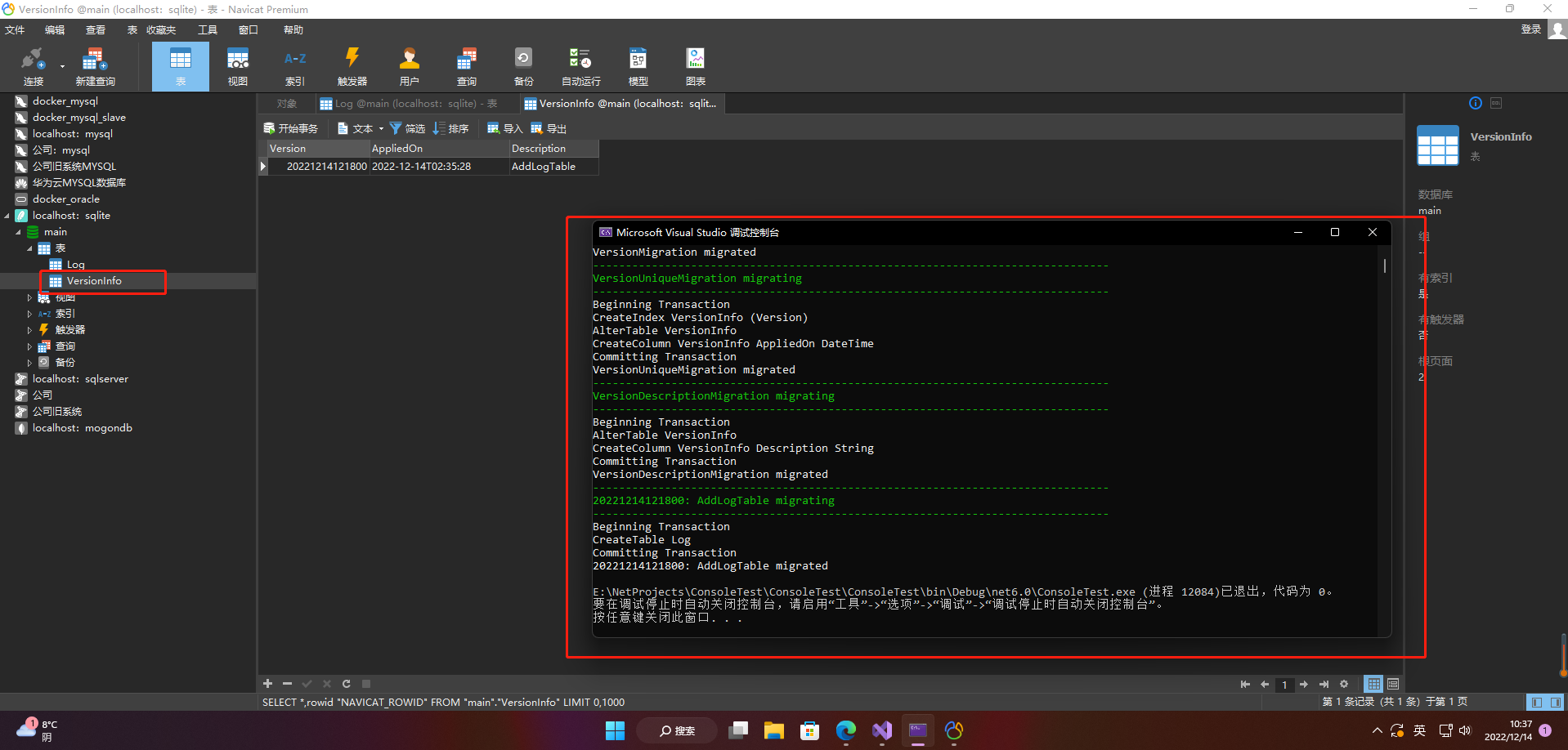The image size is (1568, 750).
Task: Toggle the right information pane
Action: coord(1556,703)
